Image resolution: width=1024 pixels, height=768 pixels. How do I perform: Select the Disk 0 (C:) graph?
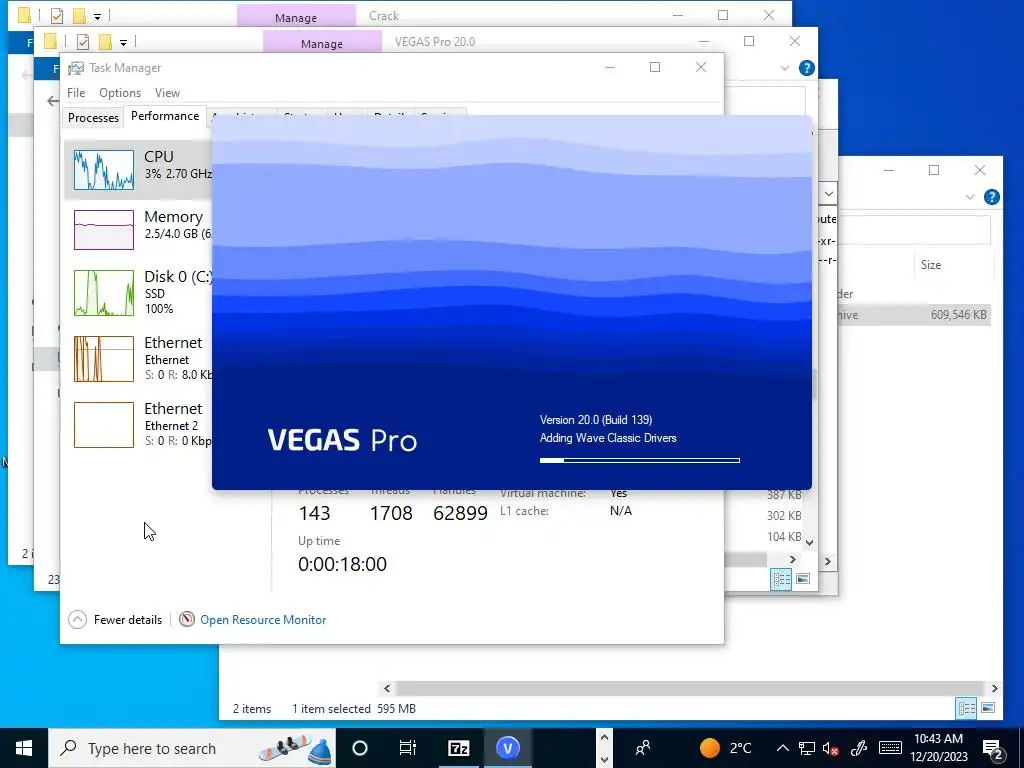(138, 293)
